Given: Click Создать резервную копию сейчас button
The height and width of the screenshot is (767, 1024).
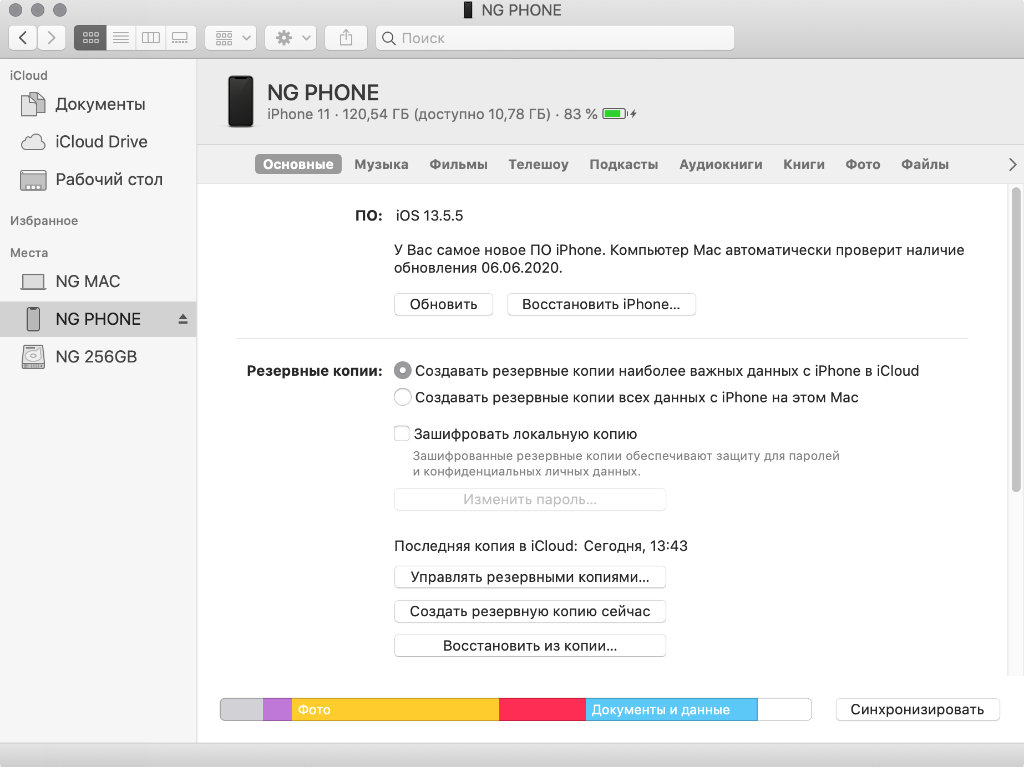Looking at the screenshot, I should (530, 611).
